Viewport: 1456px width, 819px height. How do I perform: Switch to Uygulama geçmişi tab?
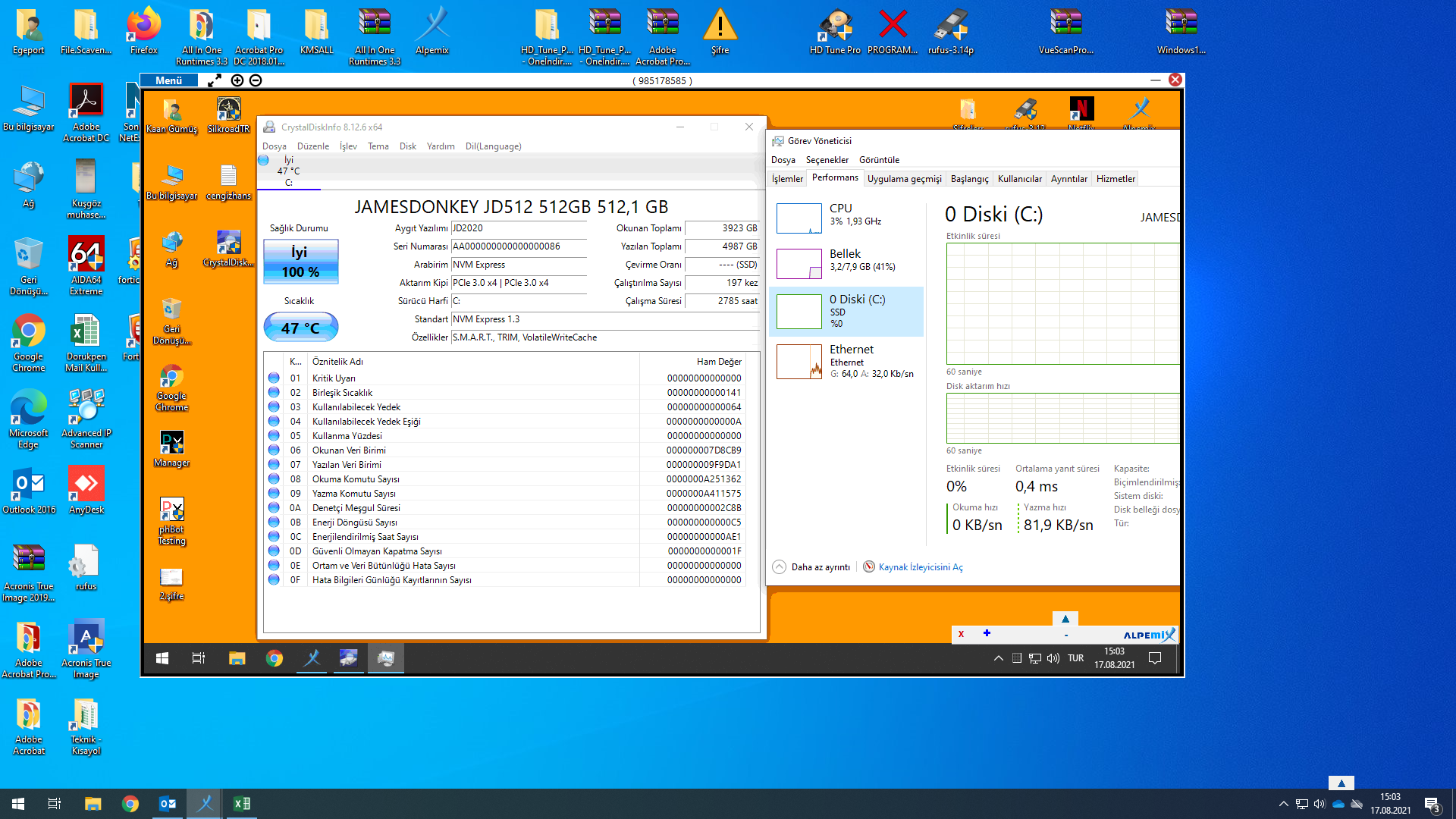904,179
